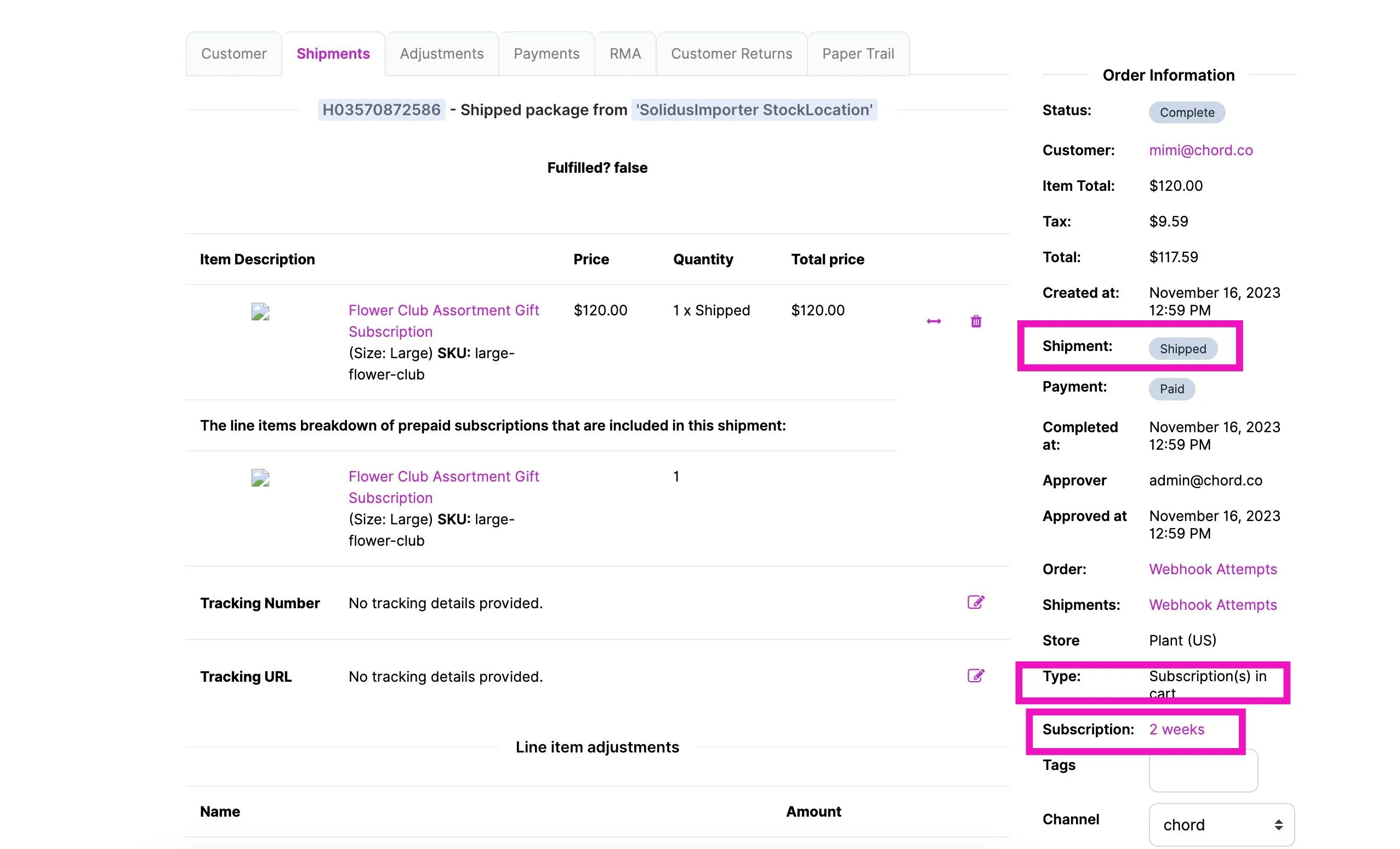This screenshot has width=1400, height=849.
Task: Click the Total value $117.59
Action: tap(1173, 257)
